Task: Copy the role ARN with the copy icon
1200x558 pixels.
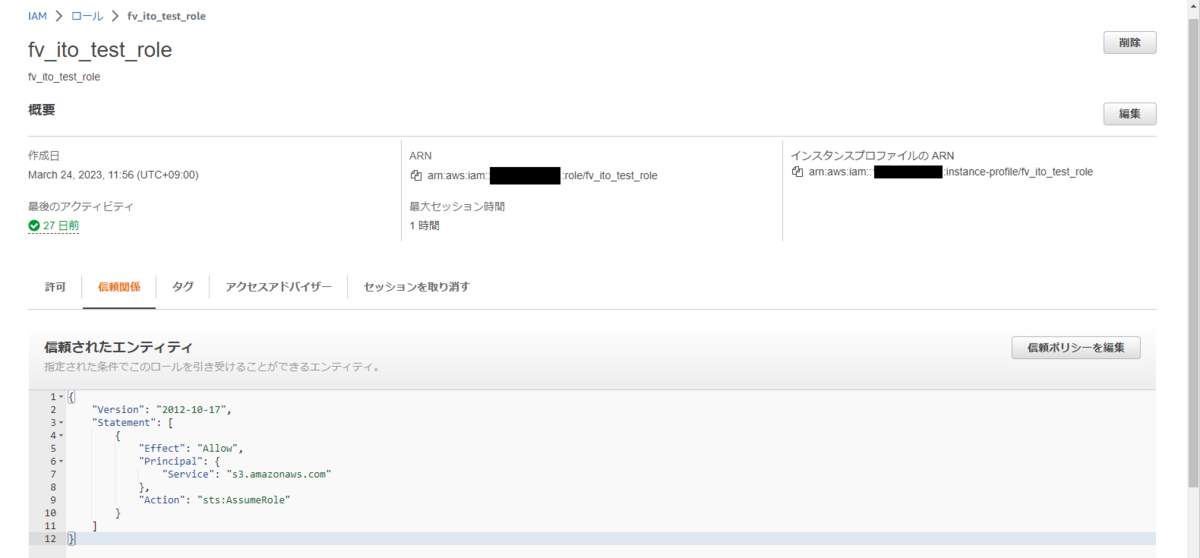Action: click(x=416, y=176)
